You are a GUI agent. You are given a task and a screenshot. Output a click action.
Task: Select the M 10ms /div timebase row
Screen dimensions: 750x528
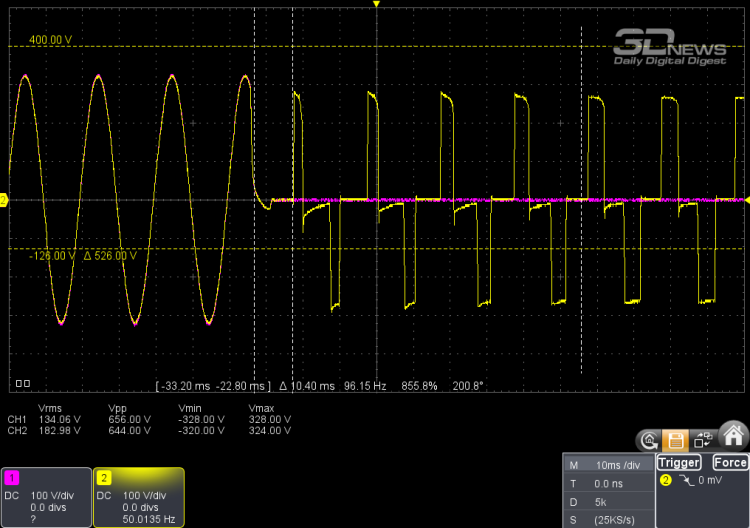(x=609, y=465)
